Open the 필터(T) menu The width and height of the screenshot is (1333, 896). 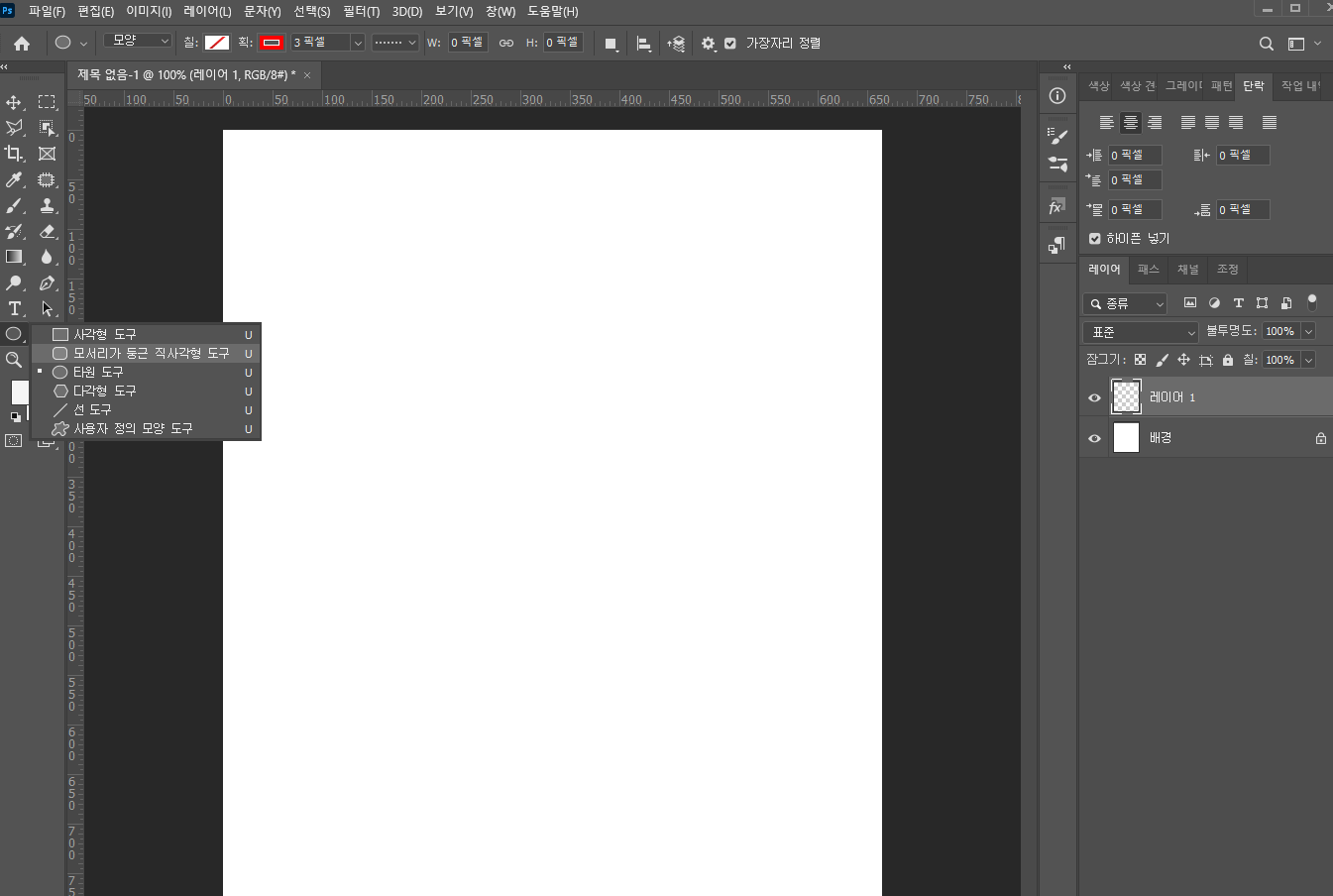361,11
